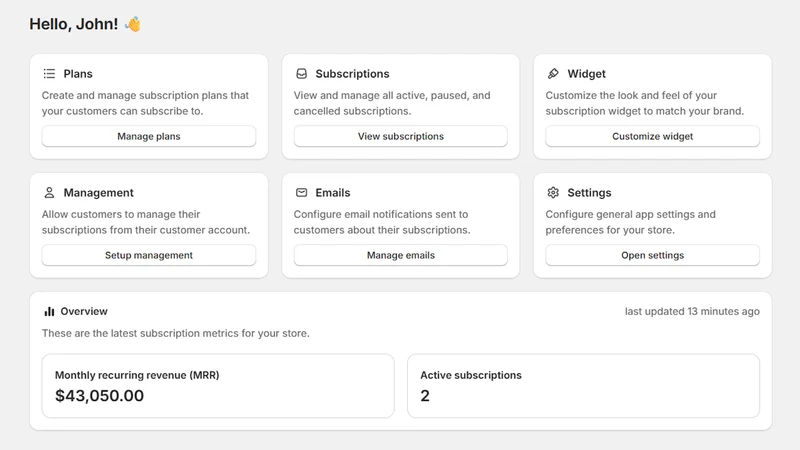Click the Widget card heading
This screenshot has height=450, width=800.
[x=586, y=74]
